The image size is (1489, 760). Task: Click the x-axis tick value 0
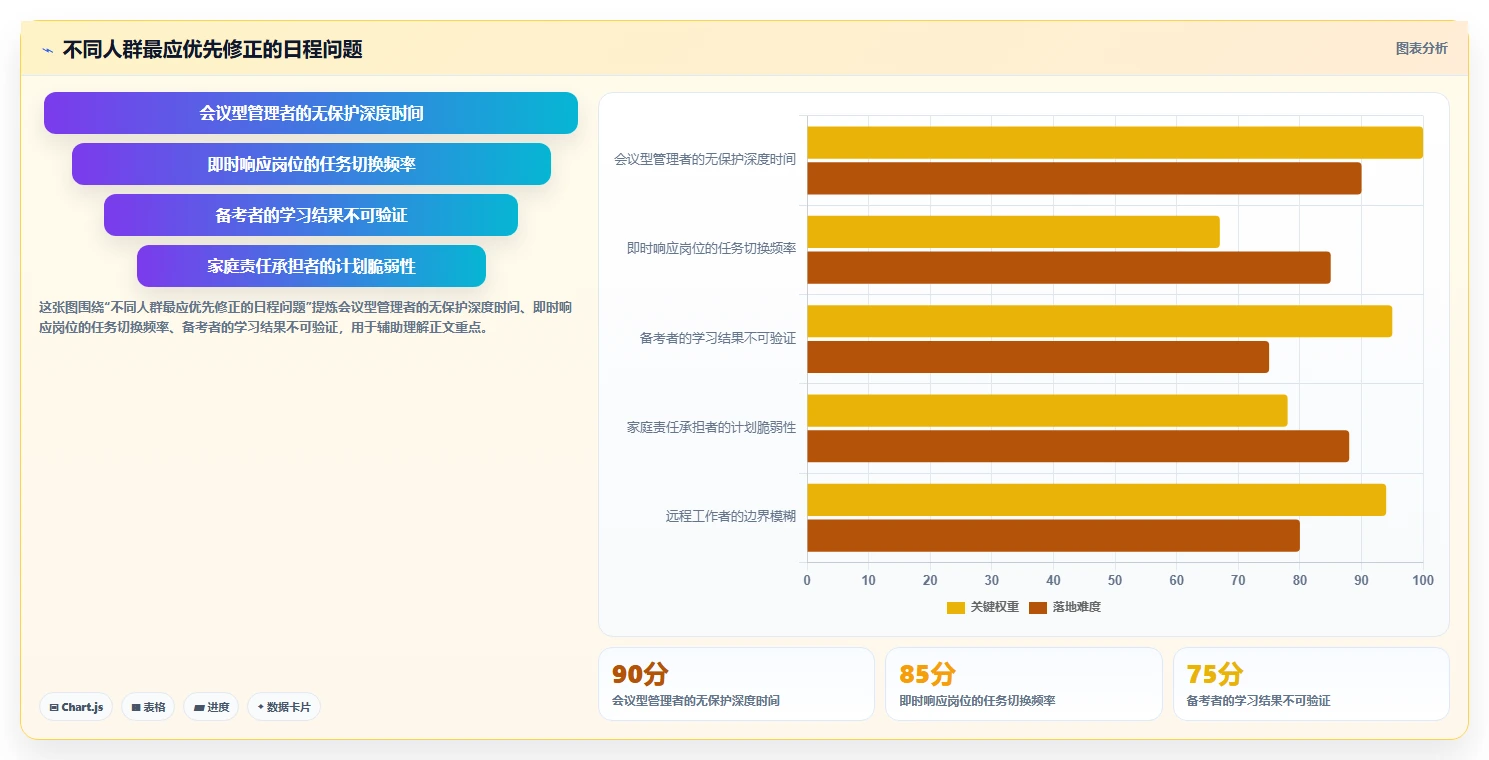[807, 580]
